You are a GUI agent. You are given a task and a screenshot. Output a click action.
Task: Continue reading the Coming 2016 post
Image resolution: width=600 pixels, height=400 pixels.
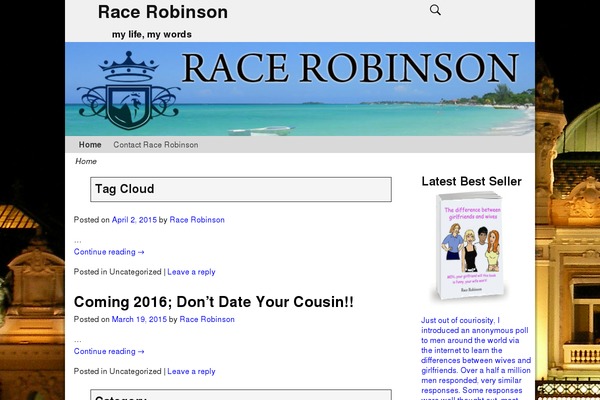click(109, 351)
